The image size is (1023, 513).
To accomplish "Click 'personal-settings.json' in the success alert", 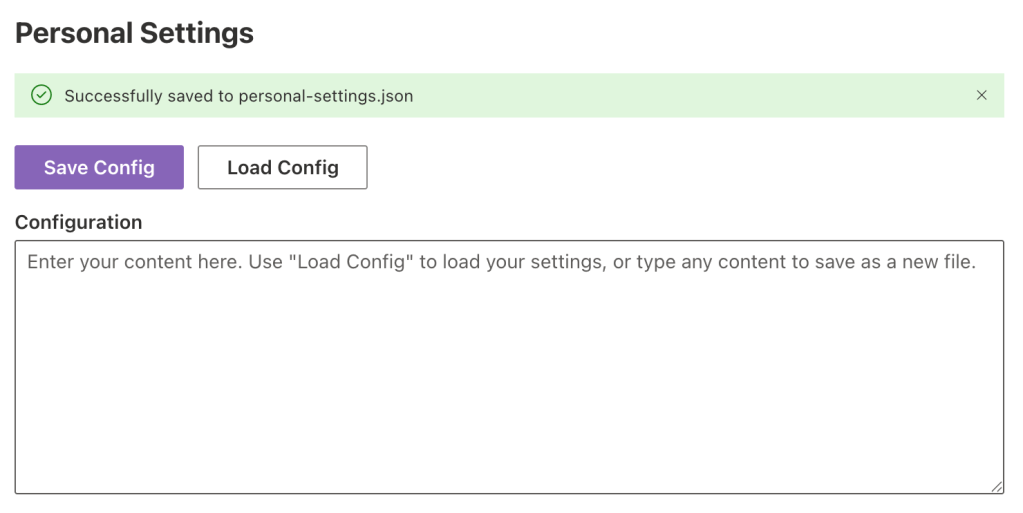I will click(325, 96).
